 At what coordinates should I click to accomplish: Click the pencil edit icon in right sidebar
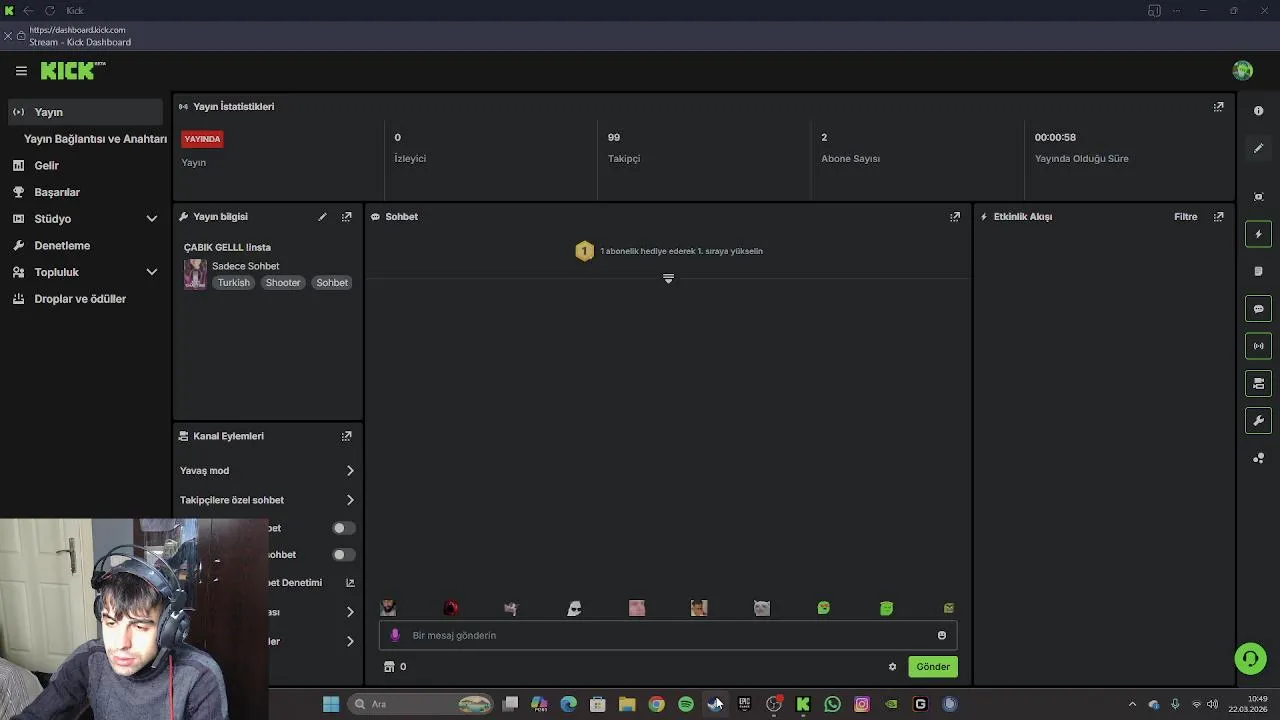click(1259, 148)
